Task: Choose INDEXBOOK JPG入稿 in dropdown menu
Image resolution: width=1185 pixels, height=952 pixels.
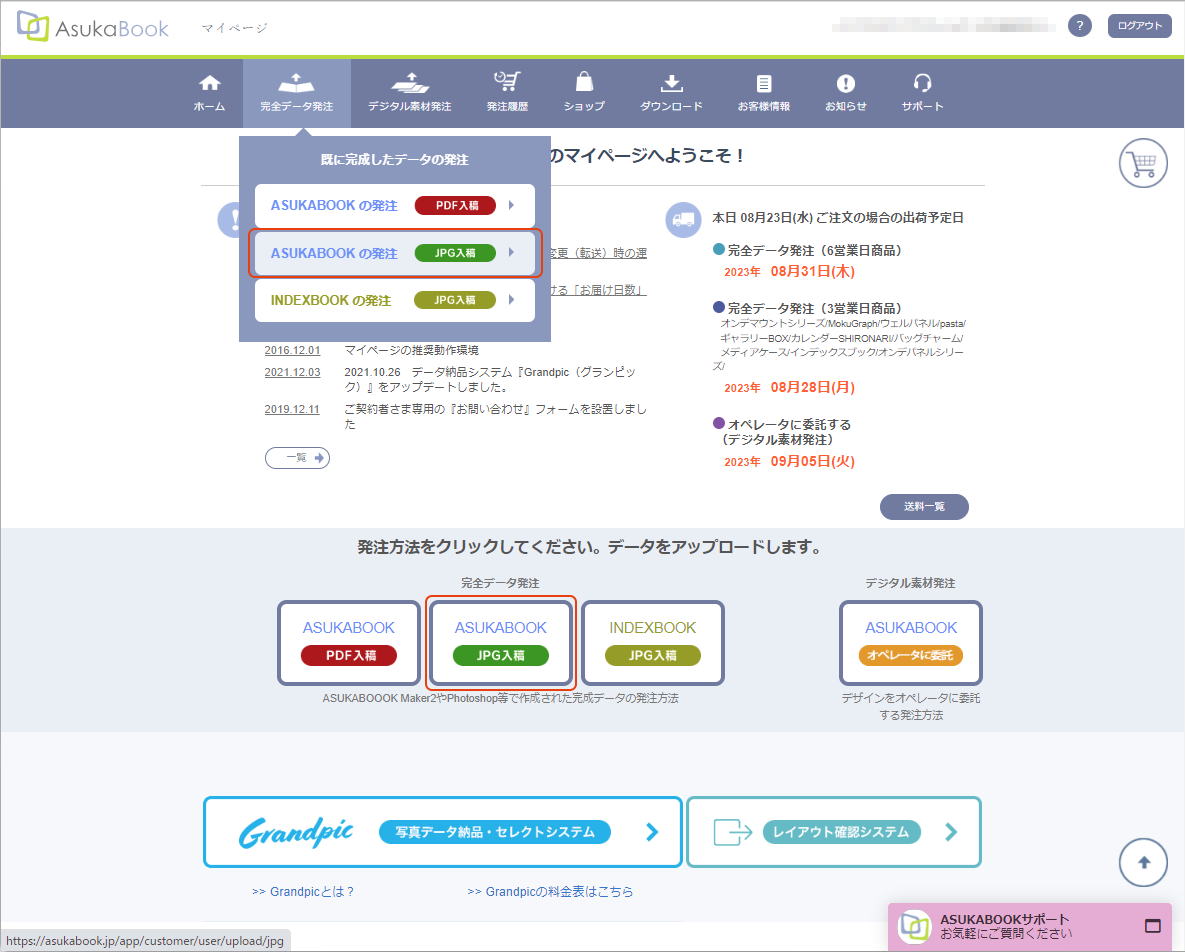Action: (x=395, y=300)
